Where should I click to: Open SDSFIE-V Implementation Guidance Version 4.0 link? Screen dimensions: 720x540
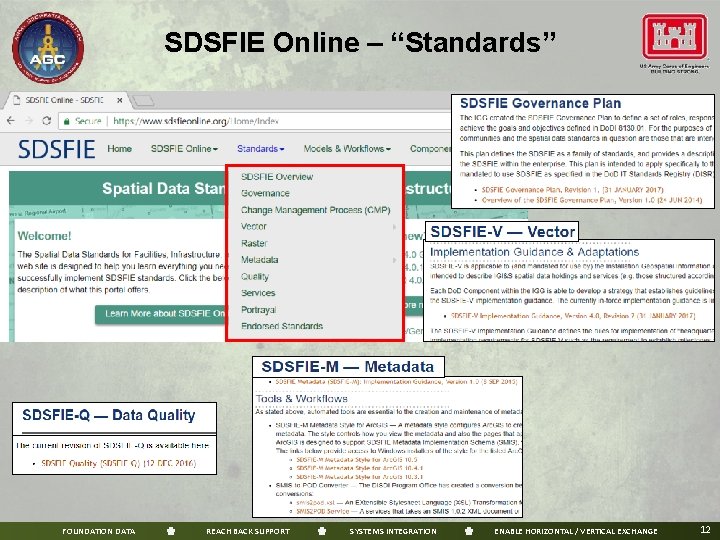(573, 316)
